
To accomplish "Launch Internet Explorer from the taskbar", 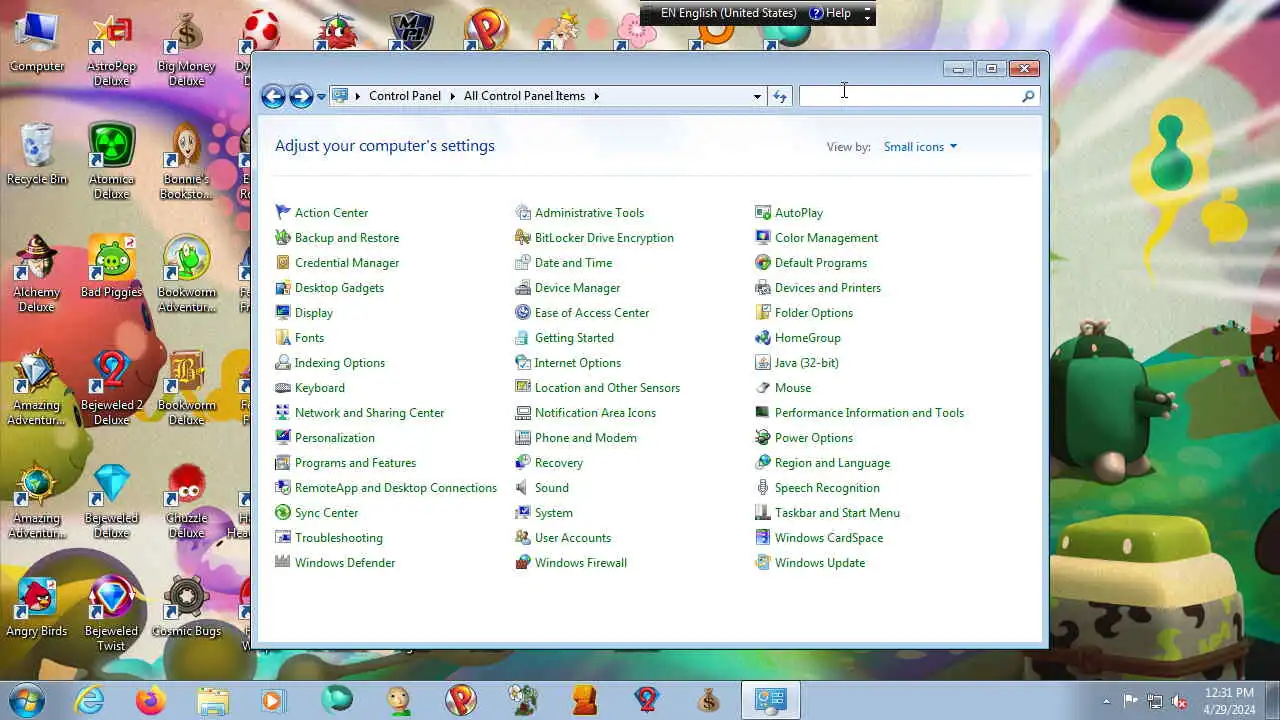I will (90, 701).
